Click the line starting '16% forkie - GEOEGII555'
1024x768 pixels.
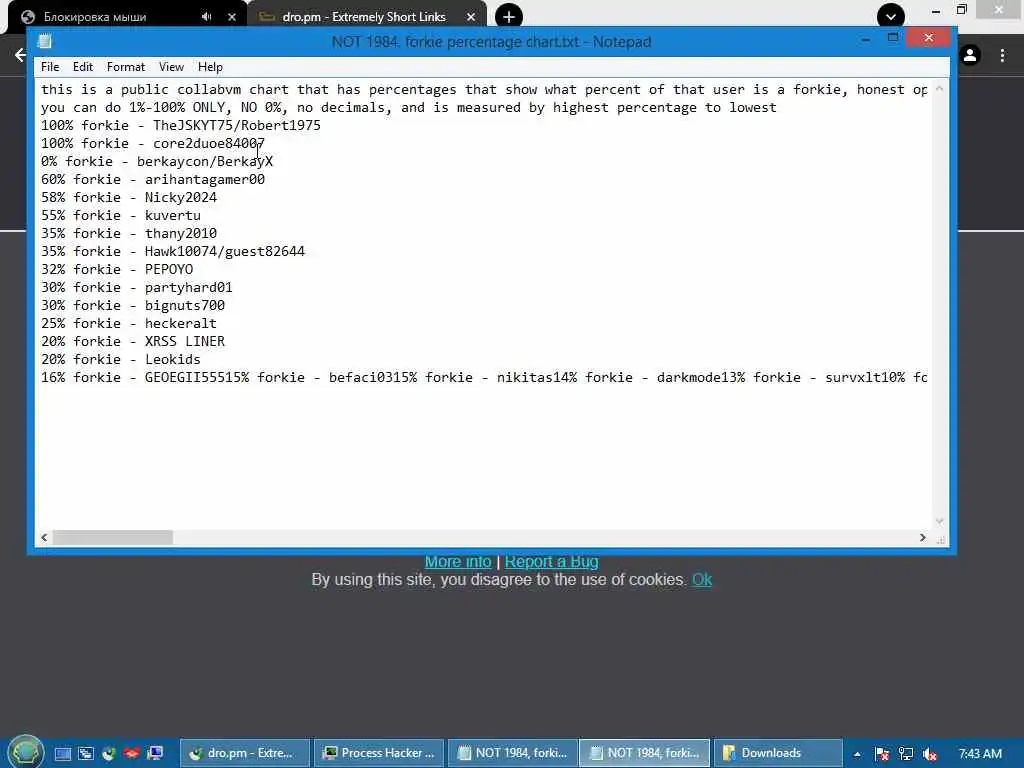(484, 377)
